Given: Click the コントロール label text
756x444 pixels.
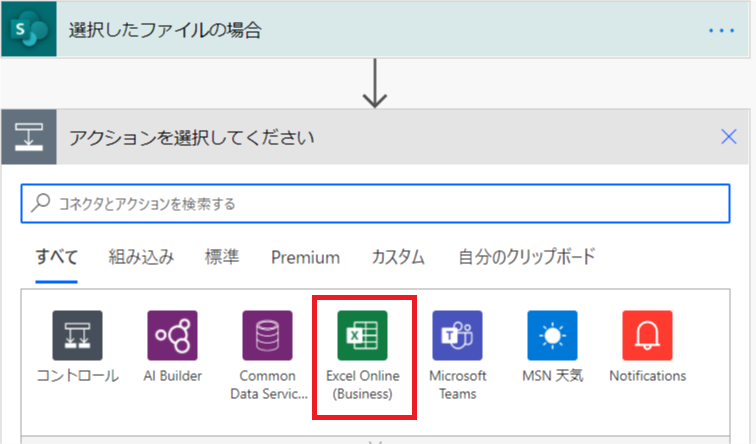Looking at the screenshot, I should pyautogui.click(x=78, y=376).
